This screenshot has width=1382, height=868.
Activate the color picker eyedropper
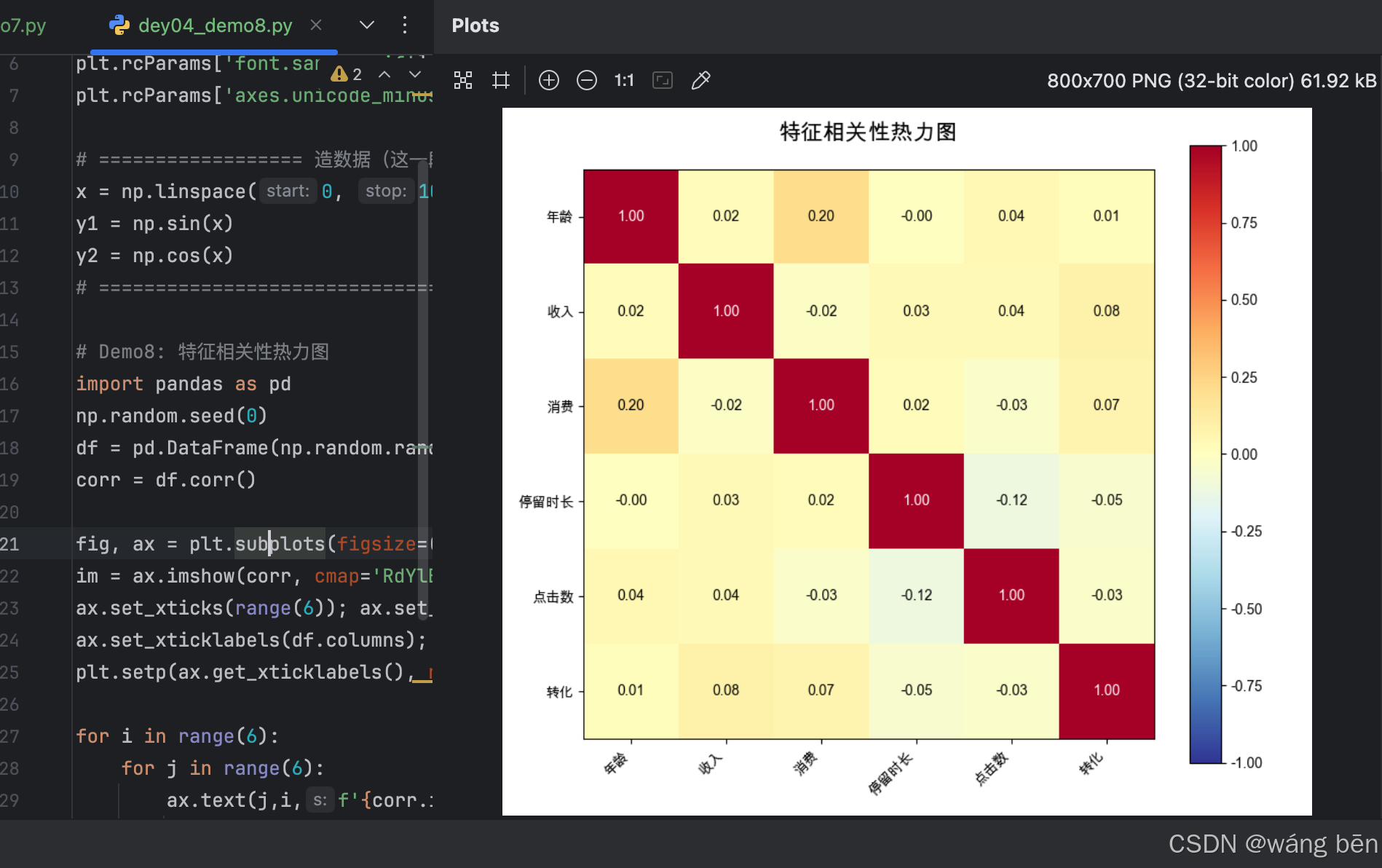(700, 80)
